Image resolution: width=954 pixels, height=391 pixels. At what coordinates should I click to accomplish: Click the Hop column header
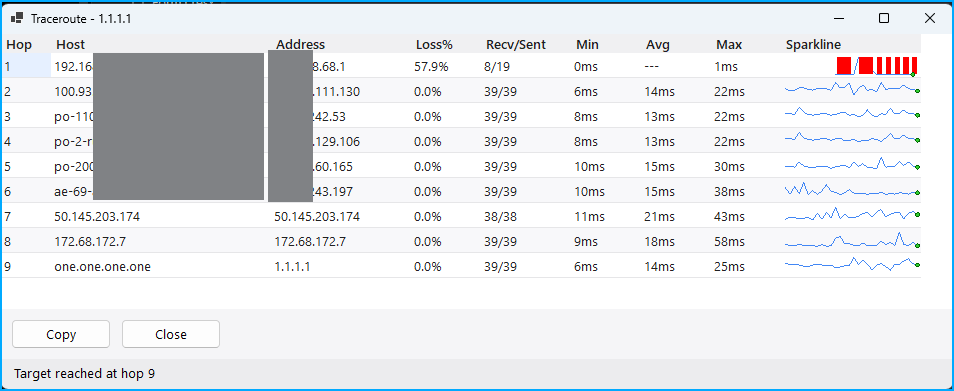click(18, 44)
